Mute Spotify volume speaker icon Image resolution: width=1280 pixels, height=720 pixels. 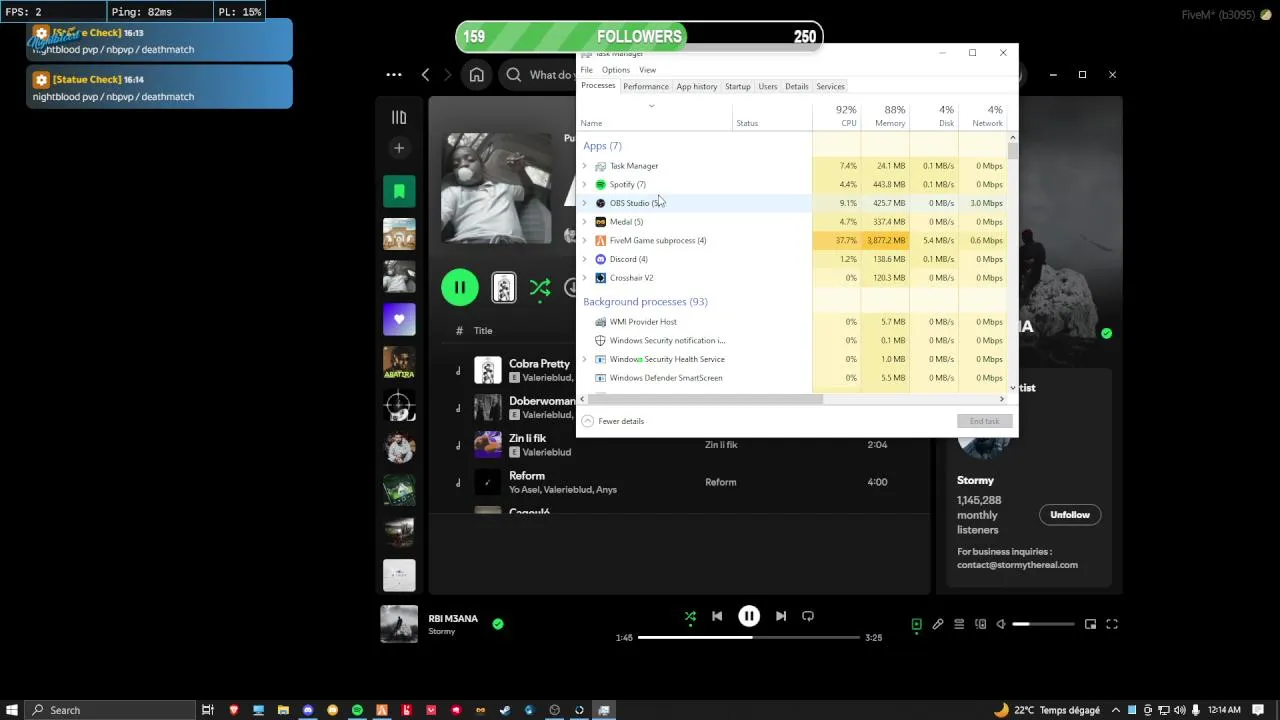click(x=1002, y=624)
